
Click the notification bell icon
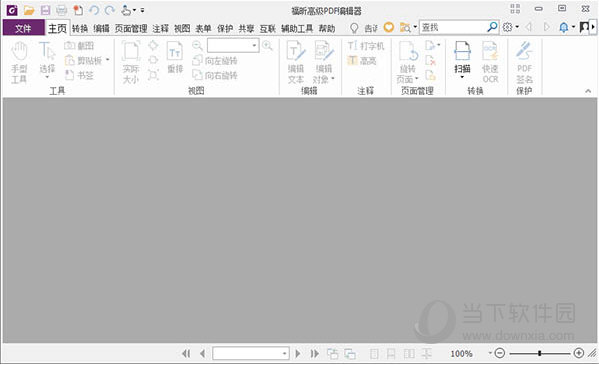point(564,27)
